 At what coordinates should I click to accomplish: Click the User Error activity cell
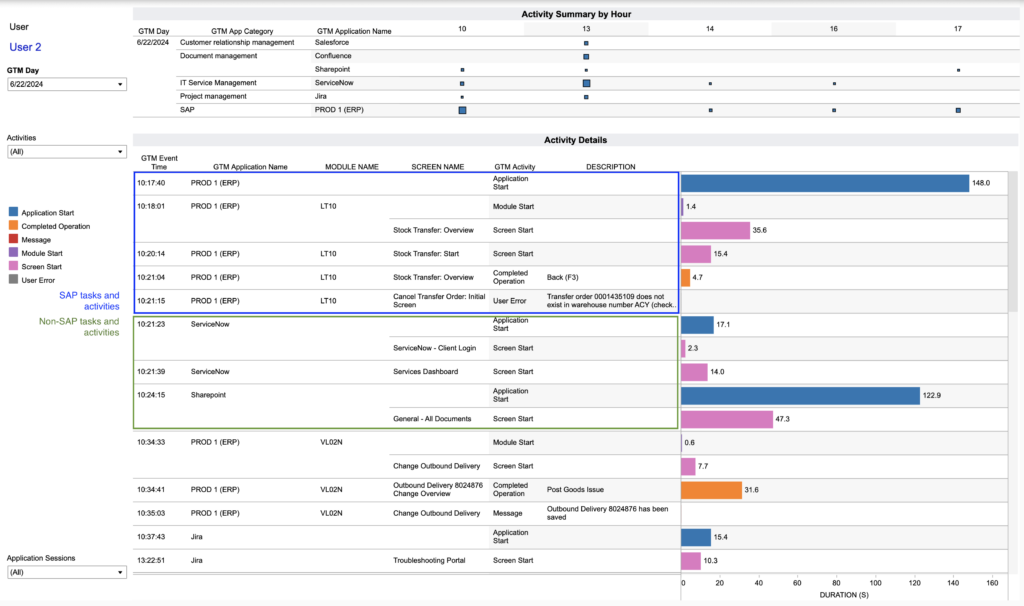point(509,301)
